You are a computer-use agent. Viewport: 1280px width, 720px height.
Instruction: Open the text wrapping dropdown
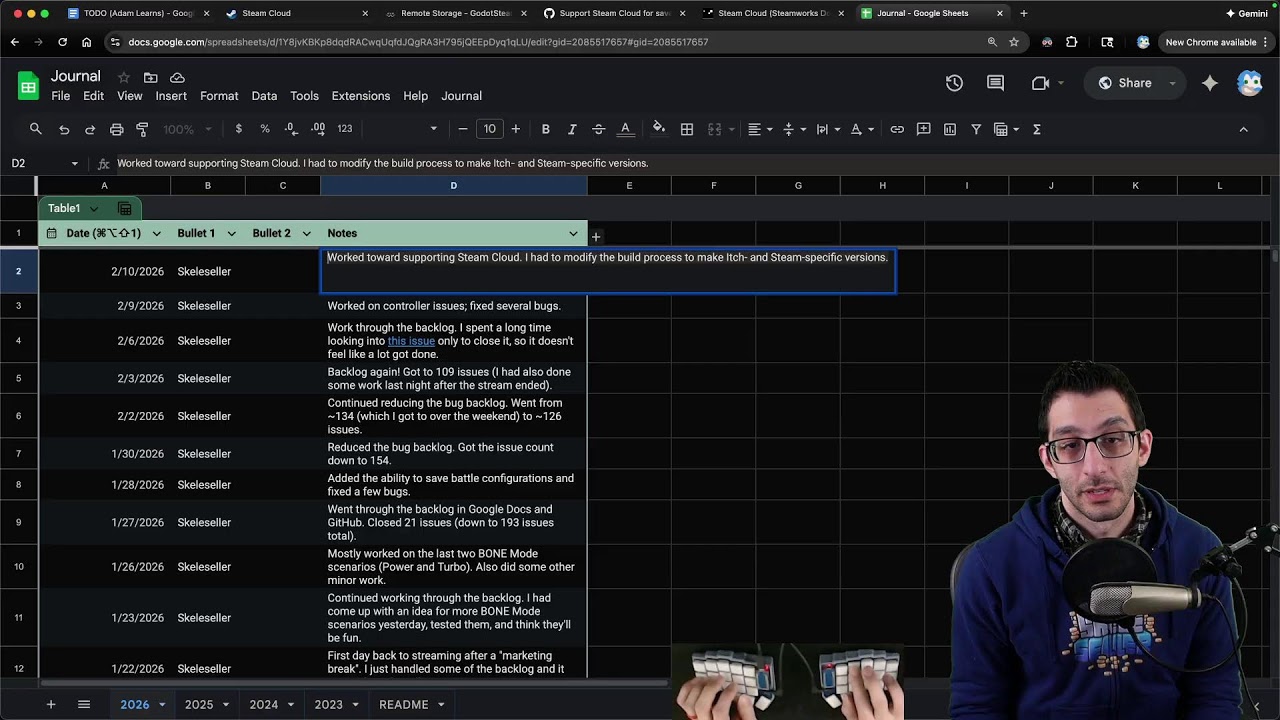[x=827, y=129]
